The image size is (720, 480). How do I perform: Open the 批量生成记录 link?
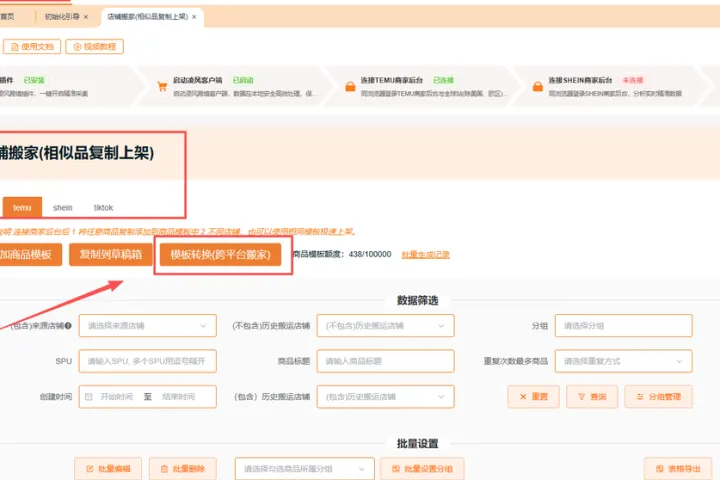[x=425, y=254]
